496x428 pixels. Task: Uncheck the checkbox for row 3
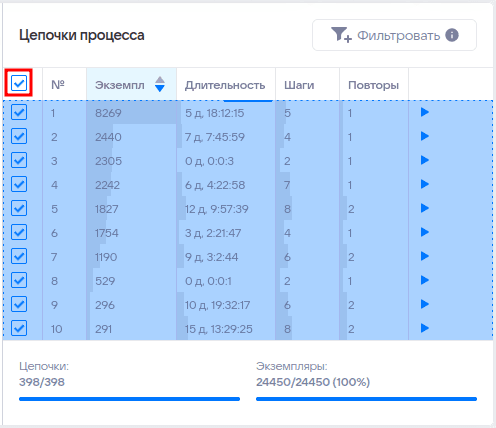coord(19,160)
